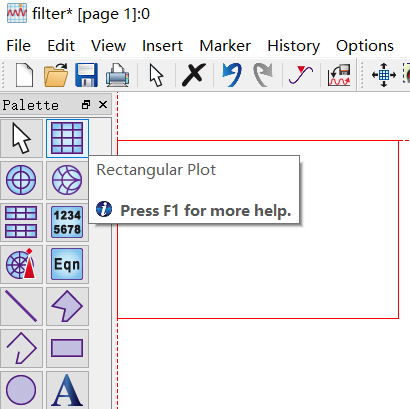
Task: Open the Marker menu
Action: coord(225,46)
